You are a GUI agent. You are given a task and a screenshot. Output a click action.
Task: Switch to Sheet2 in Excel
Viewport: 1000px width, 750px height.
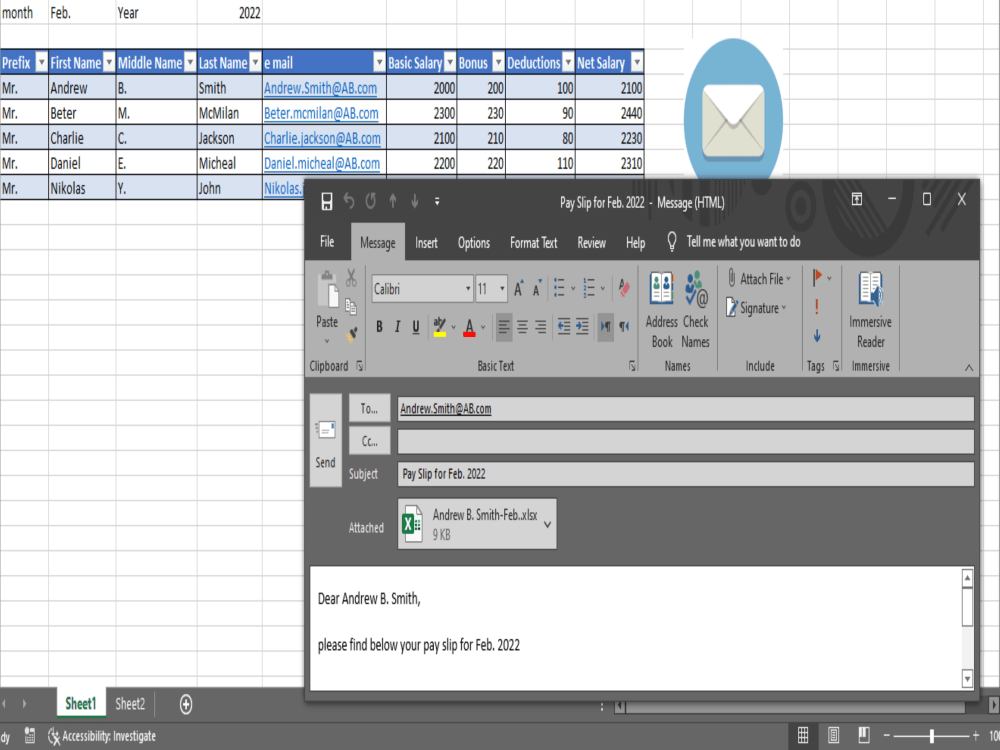(130, 704)
